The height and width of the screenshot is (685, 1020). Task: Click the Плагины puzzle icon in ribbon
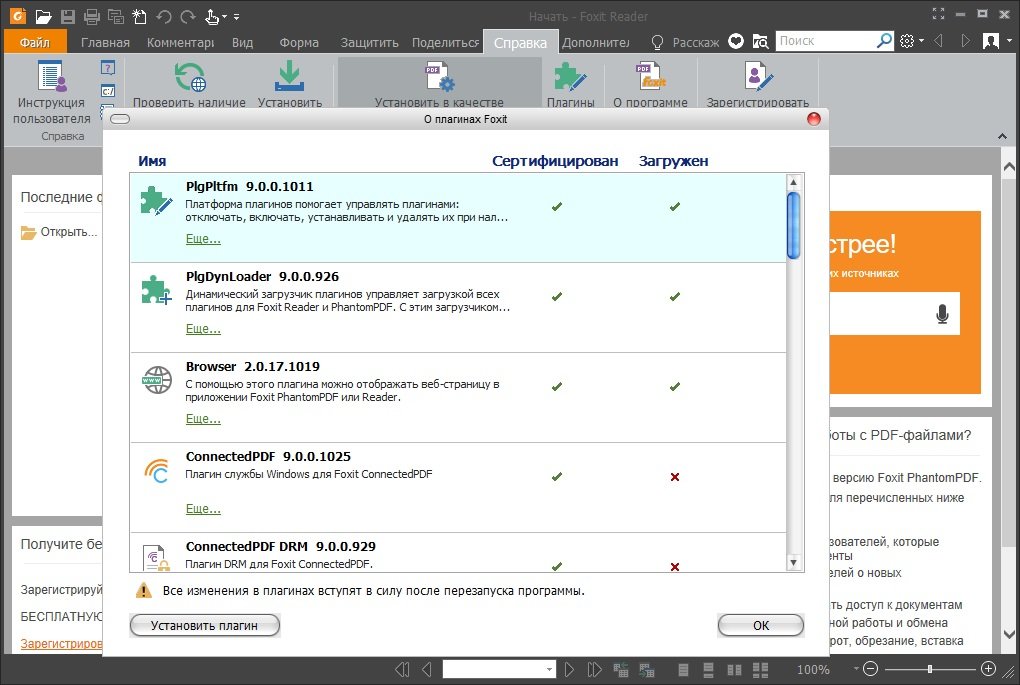tap(570, 78)
